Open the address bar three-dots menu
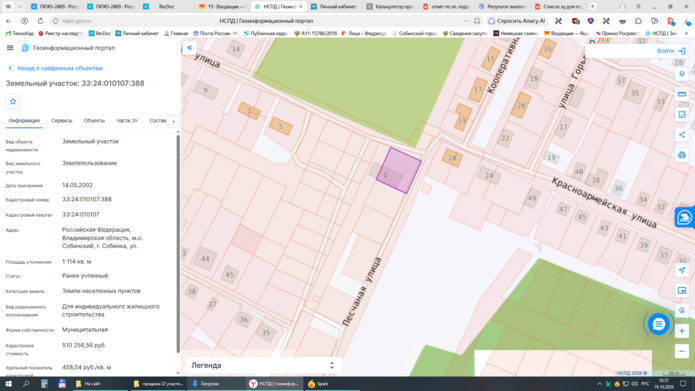695x391 pixels. [x=467, y=21]
